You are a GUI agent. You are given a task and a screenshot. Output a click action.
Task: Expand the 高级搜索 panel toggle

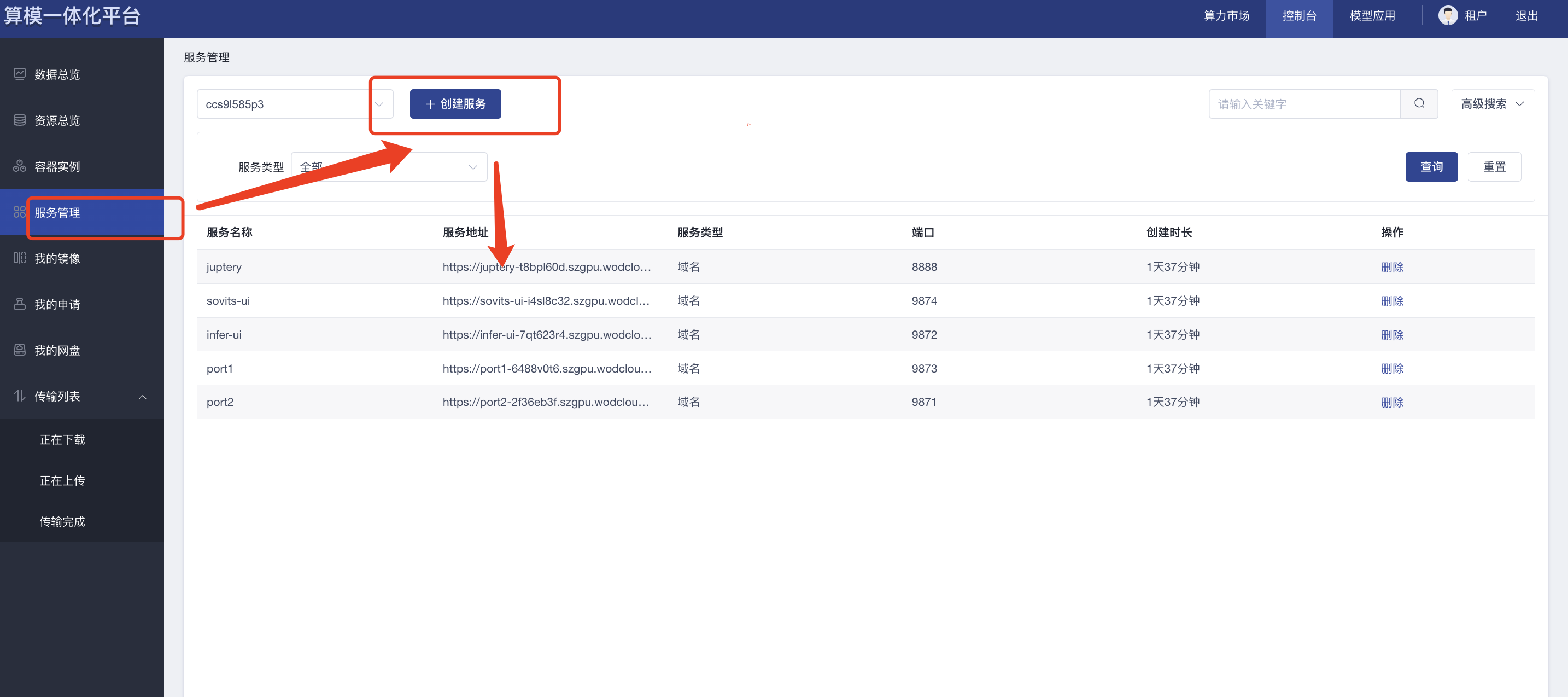point(1492,103)
